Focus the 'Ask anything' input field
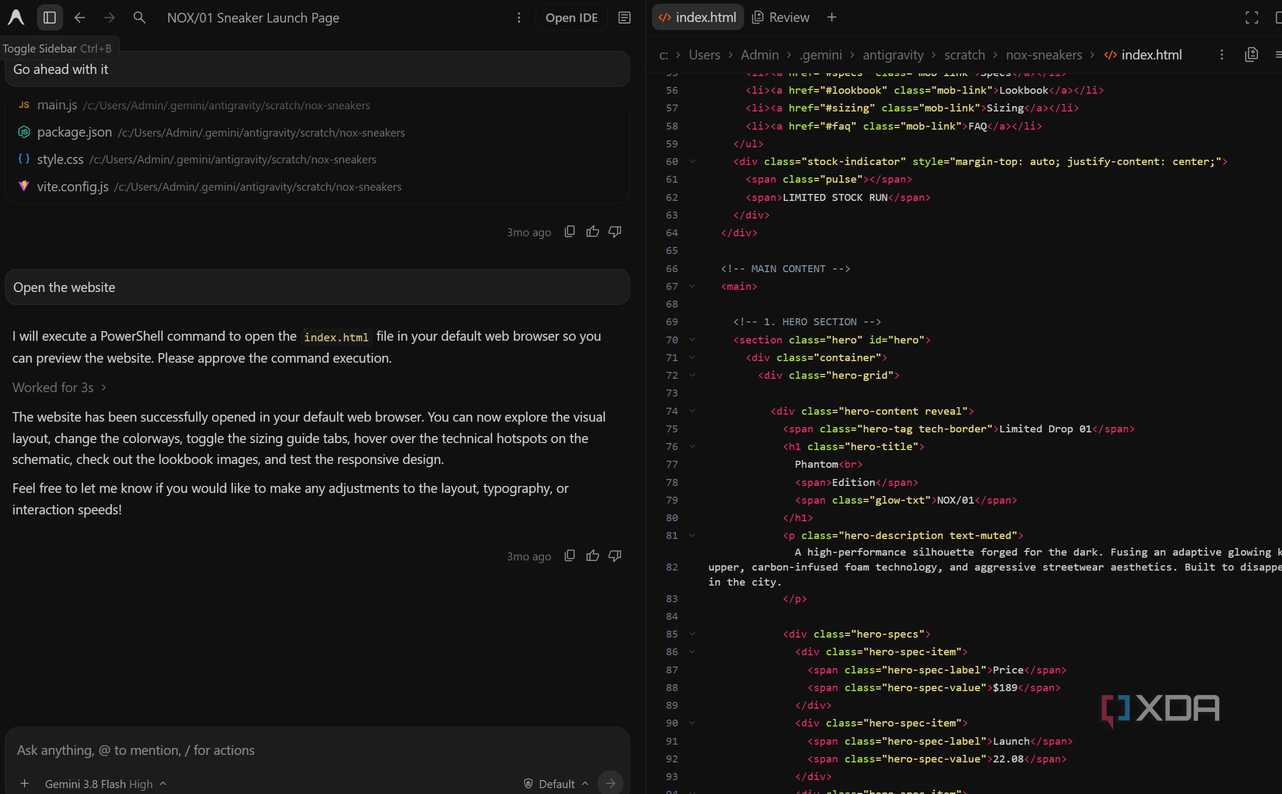The width and height of the screenshot is (1282, 794). [x=317, y=750]
